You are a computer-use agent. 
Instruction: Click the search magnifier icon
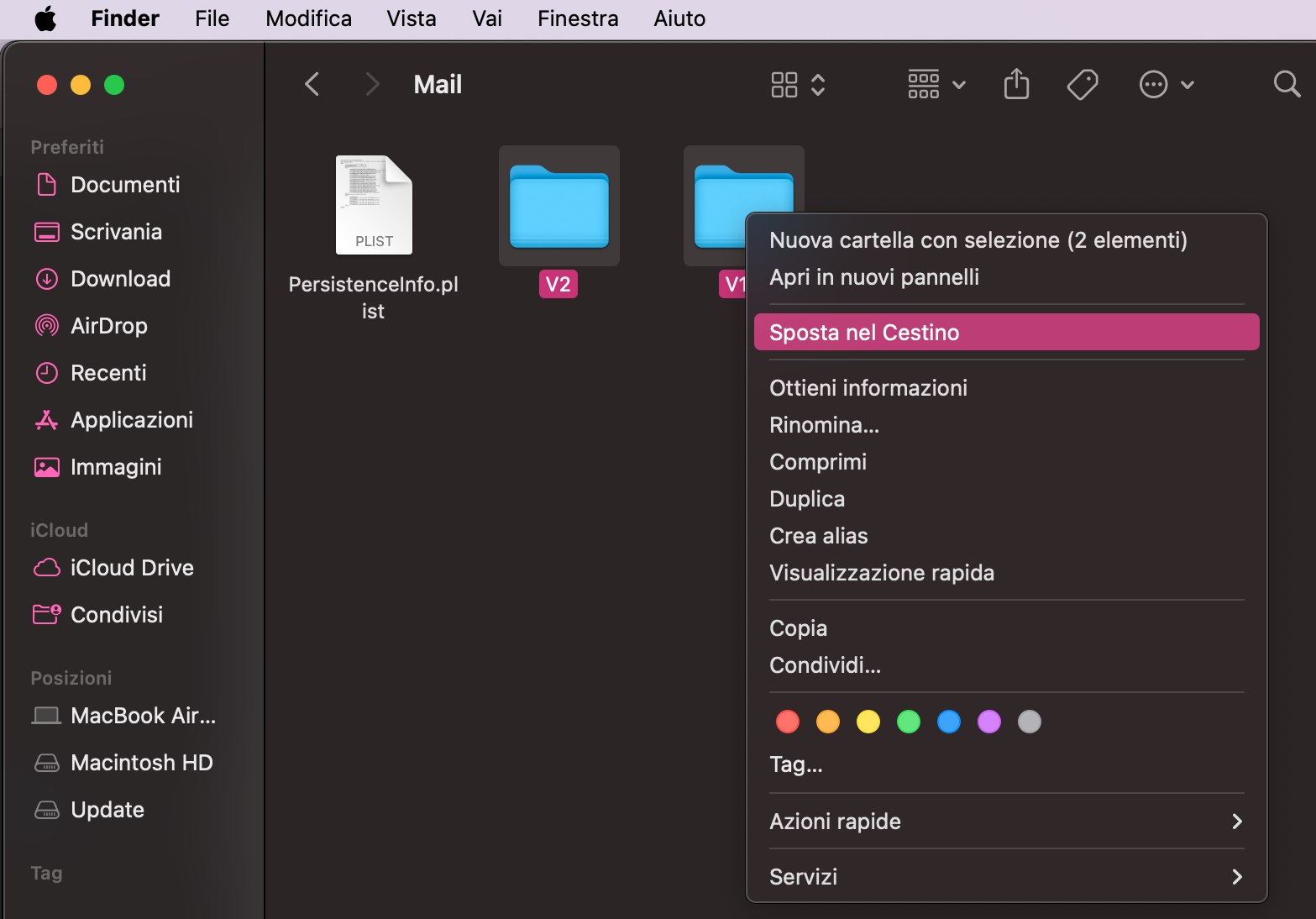1287,84
